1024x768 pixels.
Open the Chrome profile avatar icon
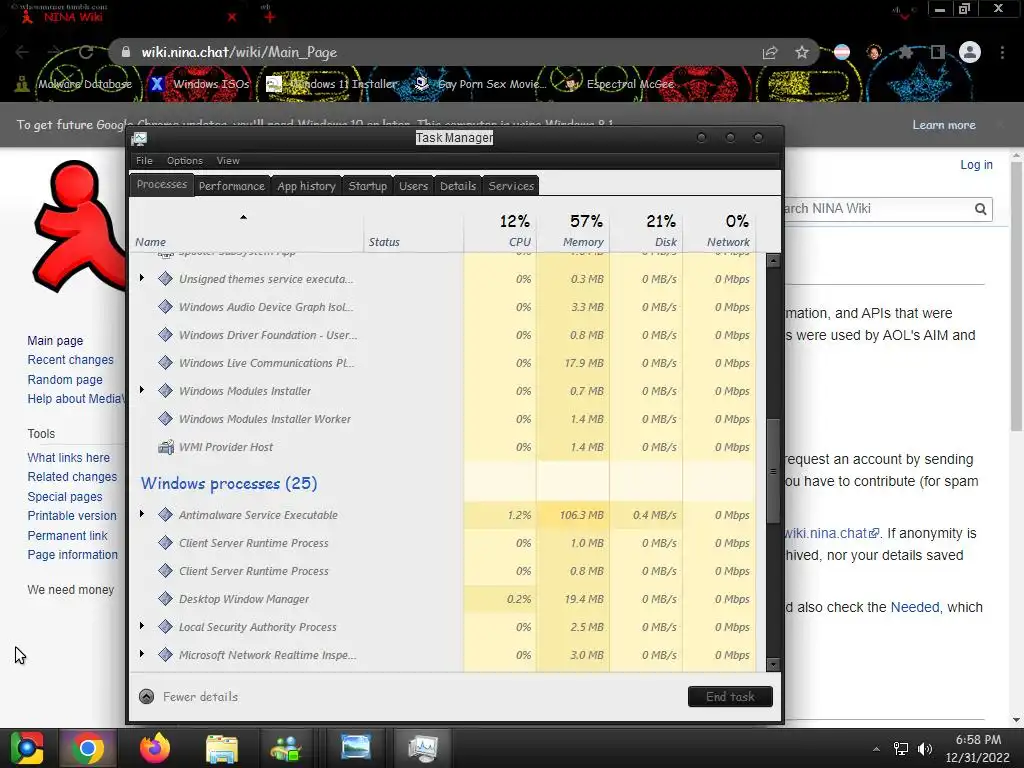pyautogui.click(x=970, y=52)
